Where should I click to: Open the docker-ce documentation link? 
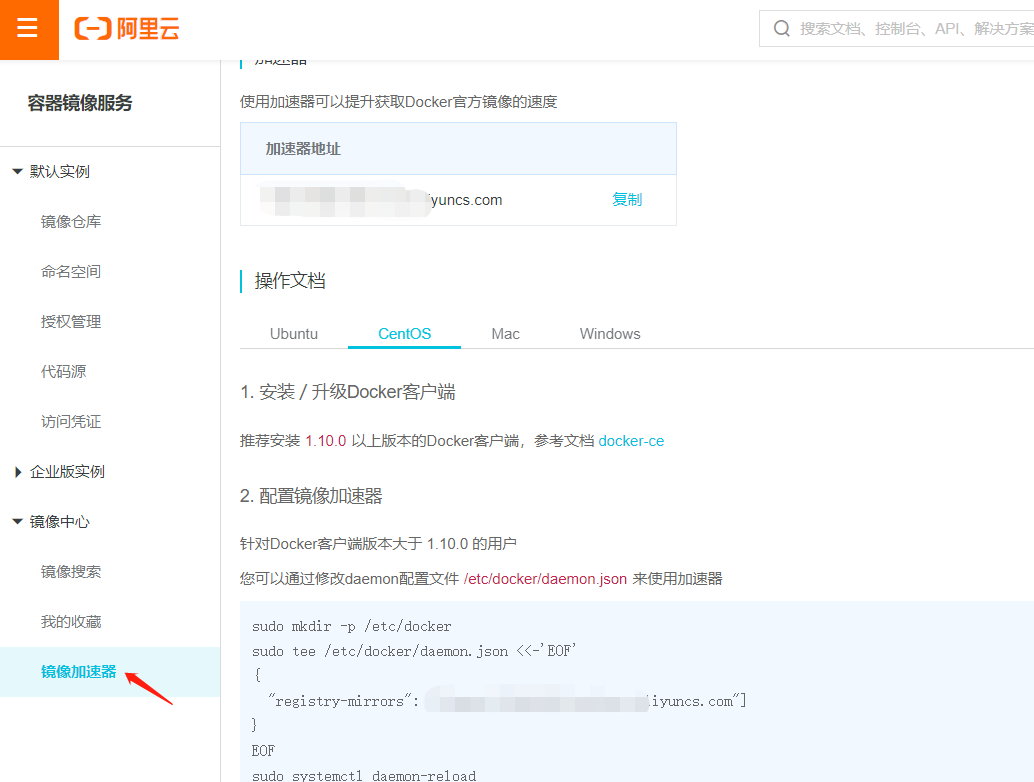pyautogui.click(x=631, y=439)
